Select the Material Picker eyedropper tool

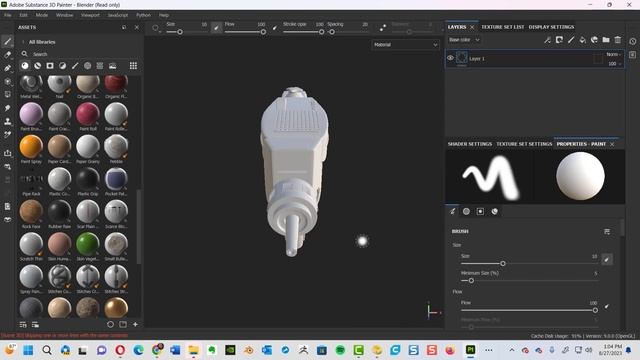pyautogui.click(x=7, y=134)
